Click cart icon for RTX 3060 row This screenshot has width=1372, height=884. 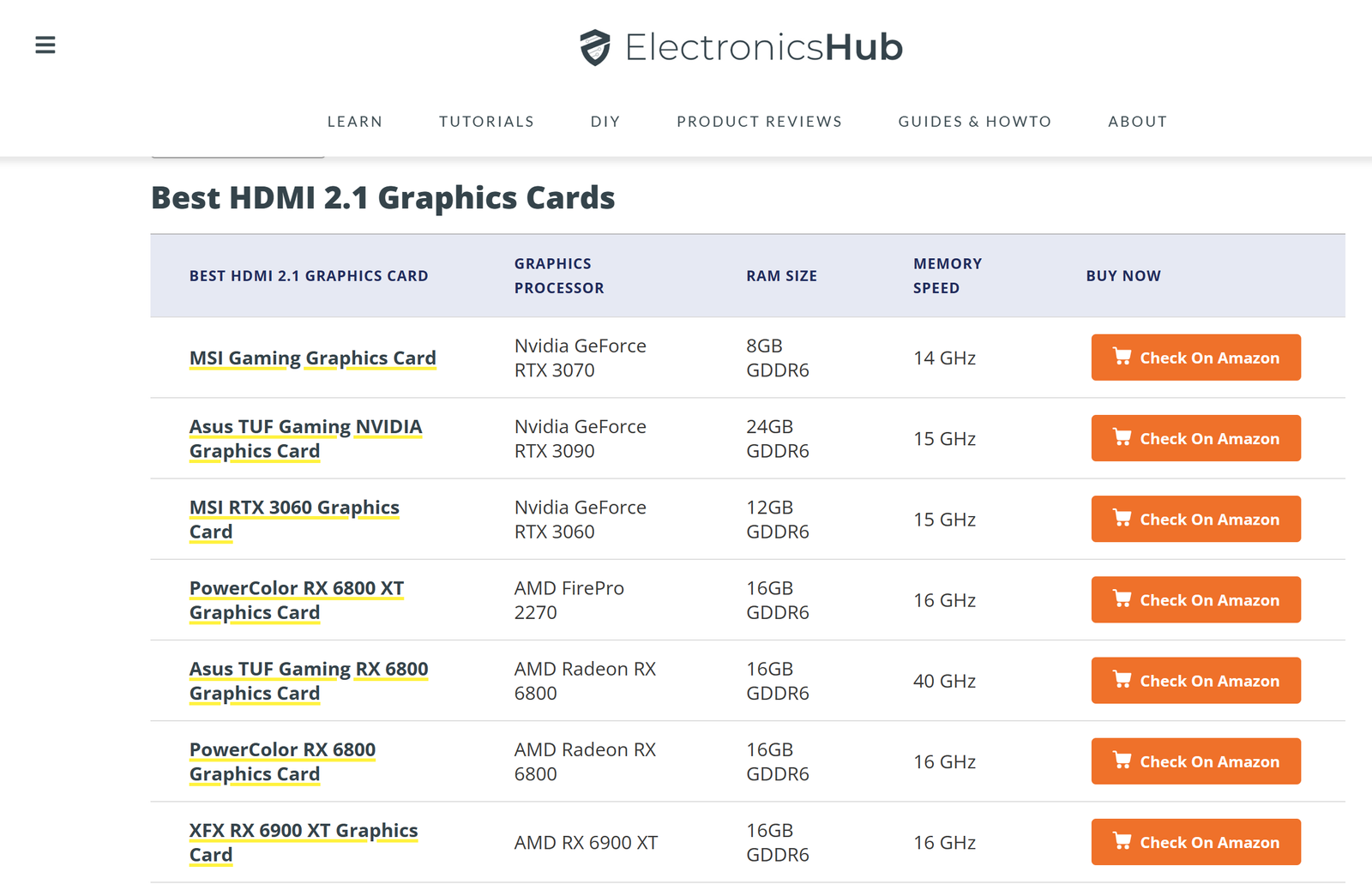click(x=1122, y=518)
